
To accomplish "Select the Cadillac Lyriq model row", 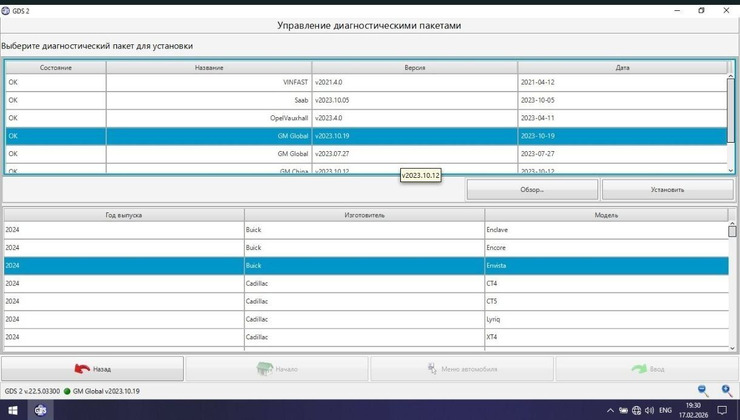I will (366, 319).
